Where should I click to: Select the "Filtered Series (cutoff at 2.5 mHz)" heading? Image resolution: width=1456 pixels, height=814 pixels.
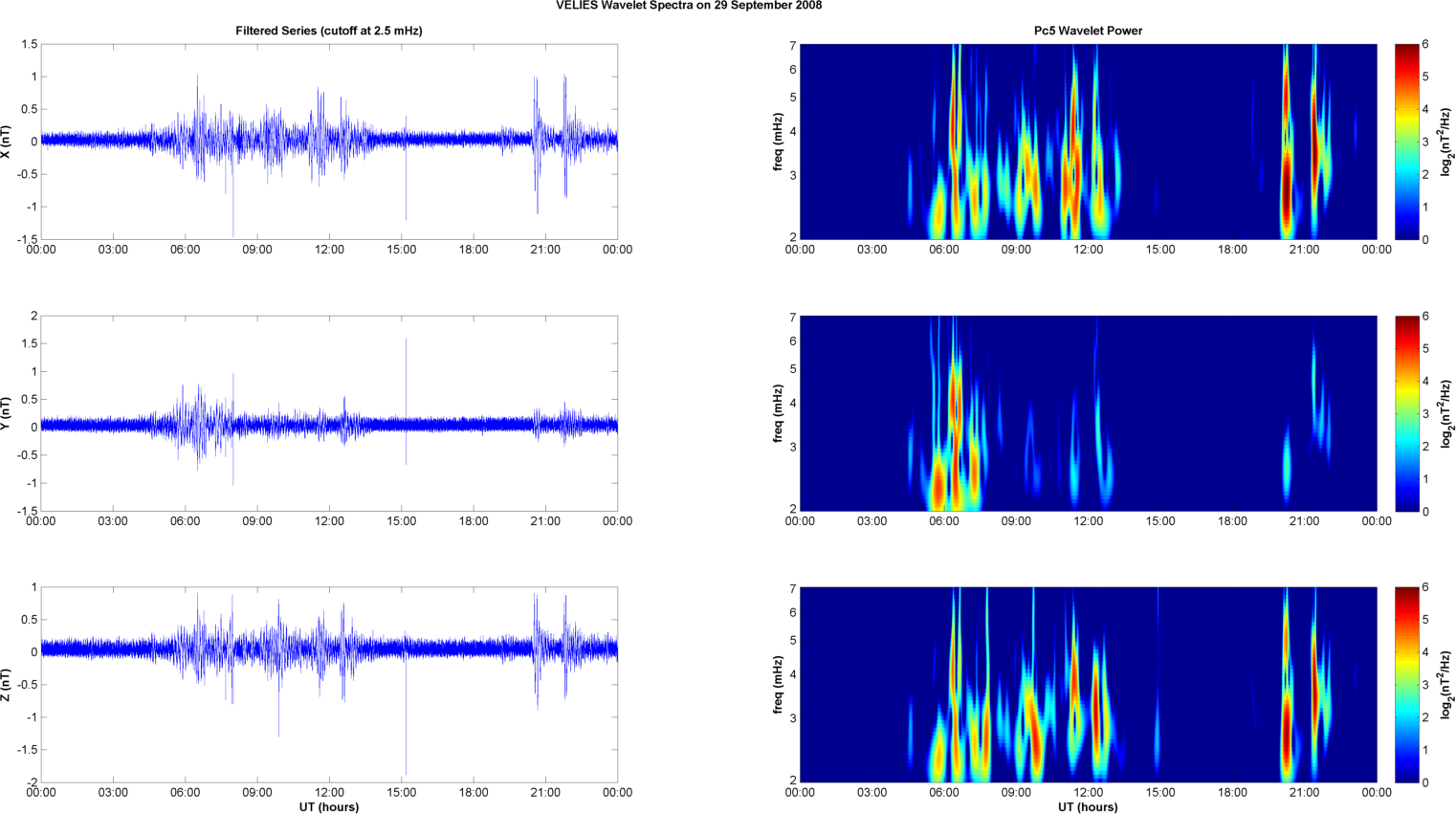pyautogui.click(x=329, y=31)
